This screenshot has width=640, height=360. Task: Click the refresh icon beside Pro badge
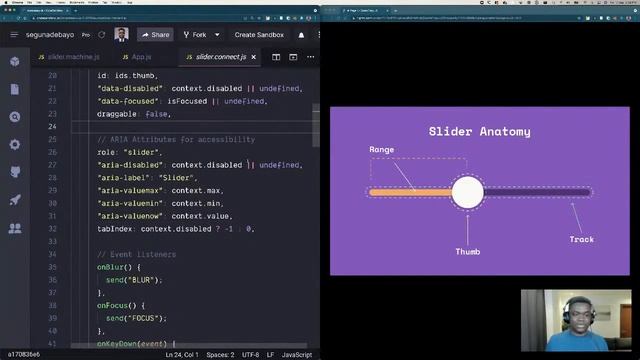[102, 35]
